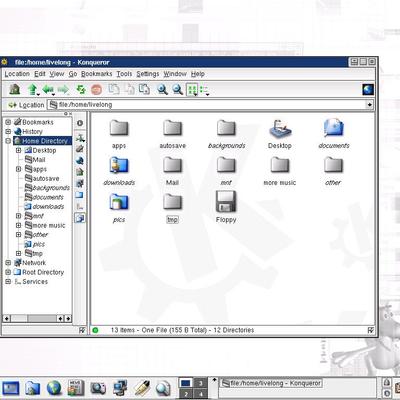This screenshot has height=400, width=400.
Task: Open the apps folder icon
Action: [119, 128]
